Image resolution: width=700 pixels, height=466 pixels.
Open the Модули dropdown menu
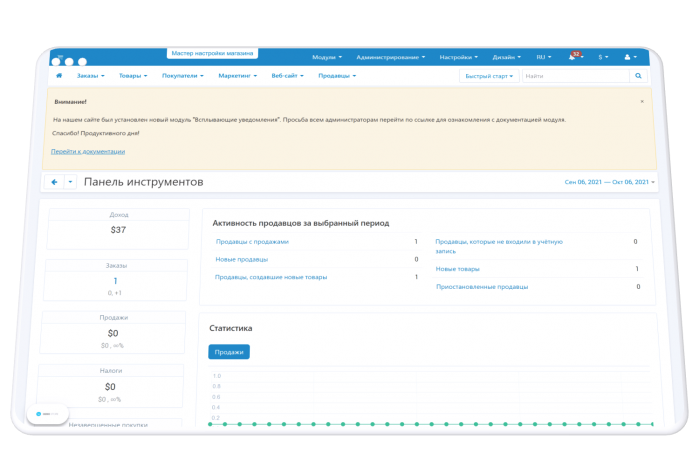(327, 57)
